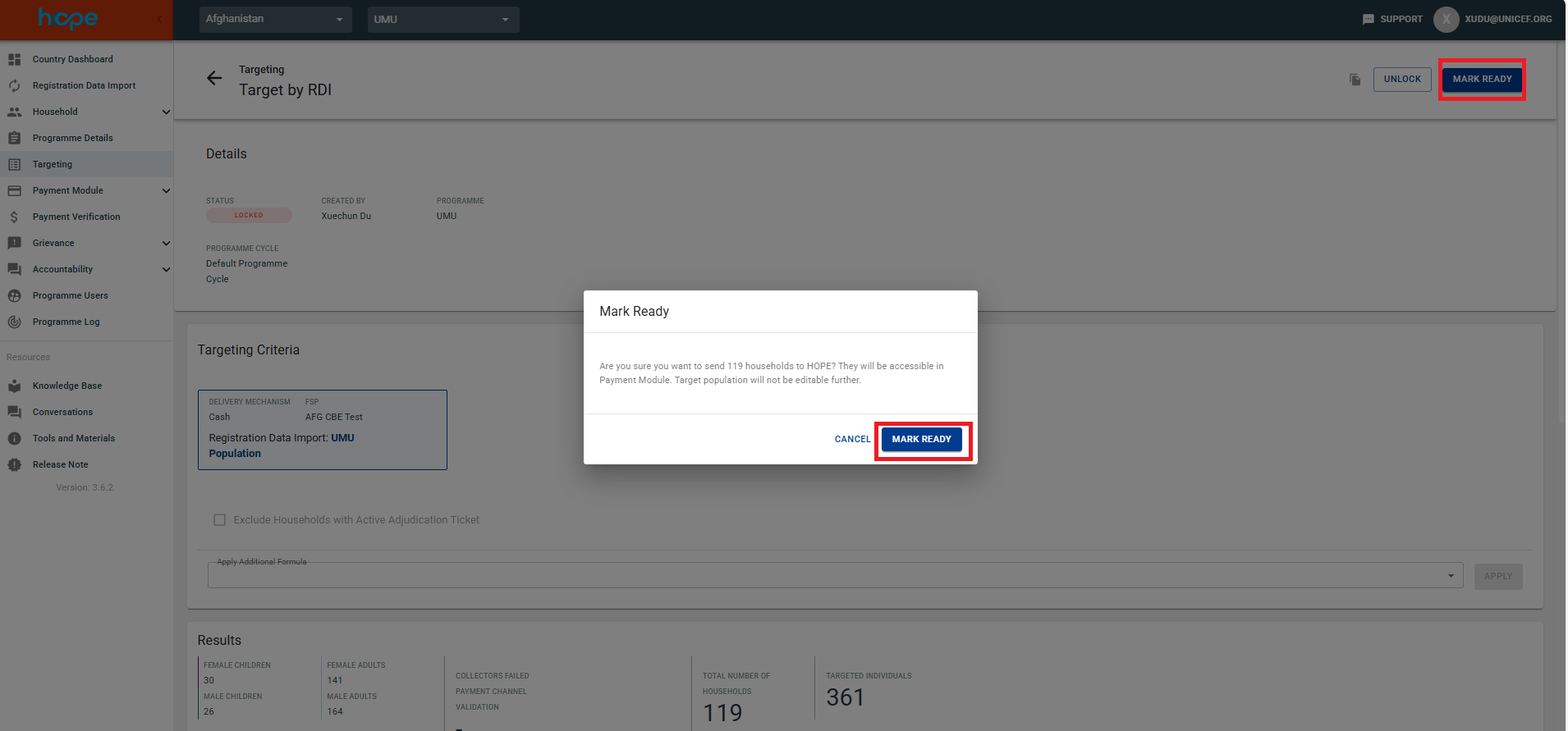Screen dimensions: 1568x731
Task: Go to Programme Details in sidebar
Action: point(72,138)
